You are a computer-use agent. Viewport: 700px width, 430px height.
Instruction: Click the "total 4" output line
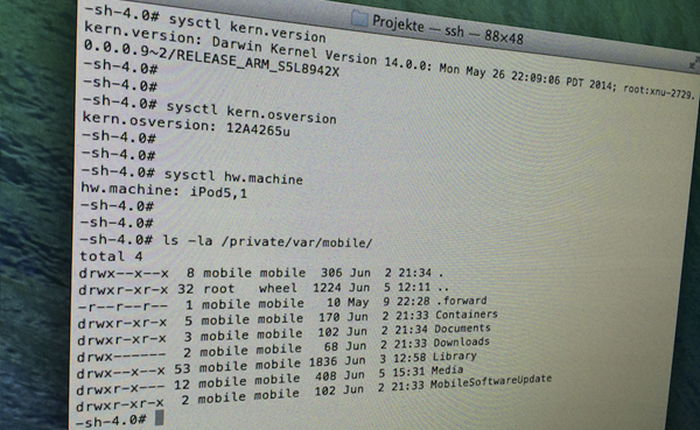[x=111, y=256]
